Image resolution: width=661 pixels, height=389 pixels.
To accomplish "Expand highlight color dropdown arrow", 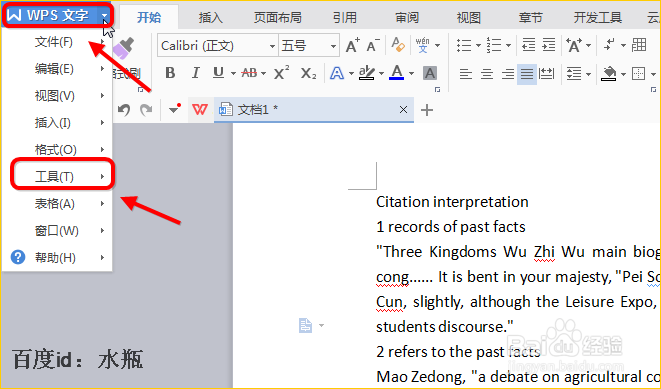I will point(381,74).
